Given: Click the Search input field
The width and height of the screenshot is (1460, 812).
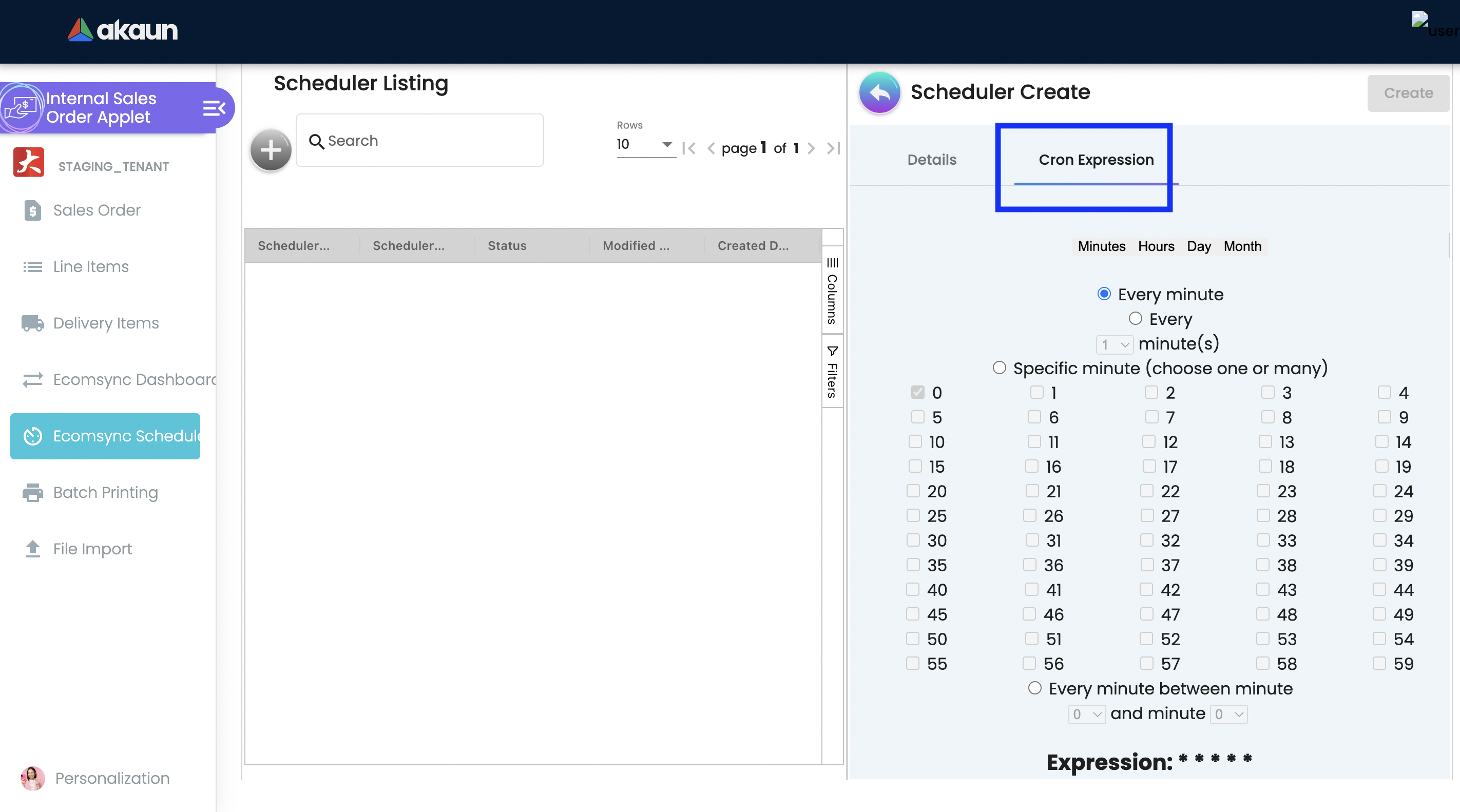Looking at the screenshot, I should point(419,141).
